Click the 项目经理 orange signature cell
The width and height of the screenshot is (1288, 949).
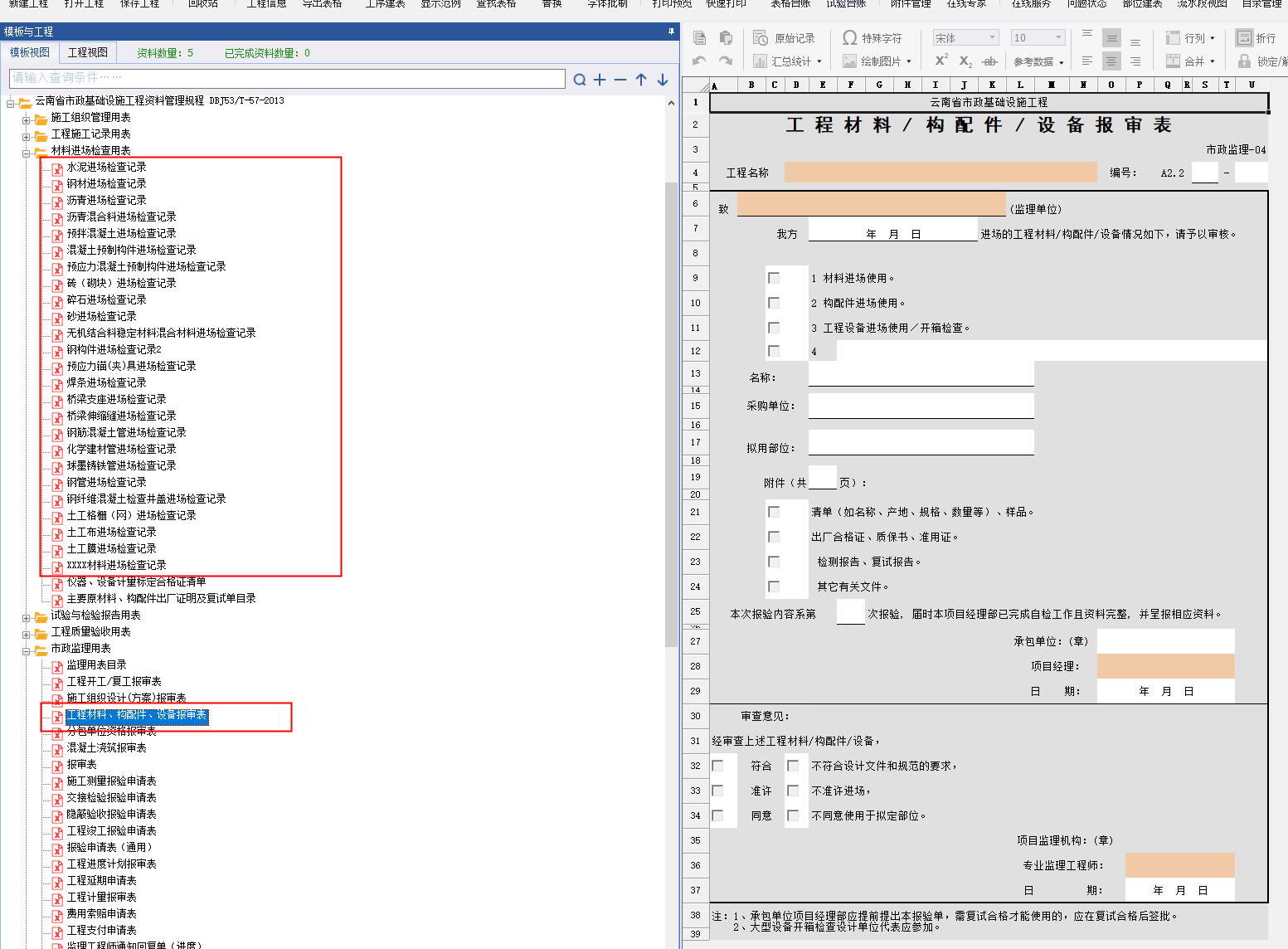click(x=1165, y=666)
